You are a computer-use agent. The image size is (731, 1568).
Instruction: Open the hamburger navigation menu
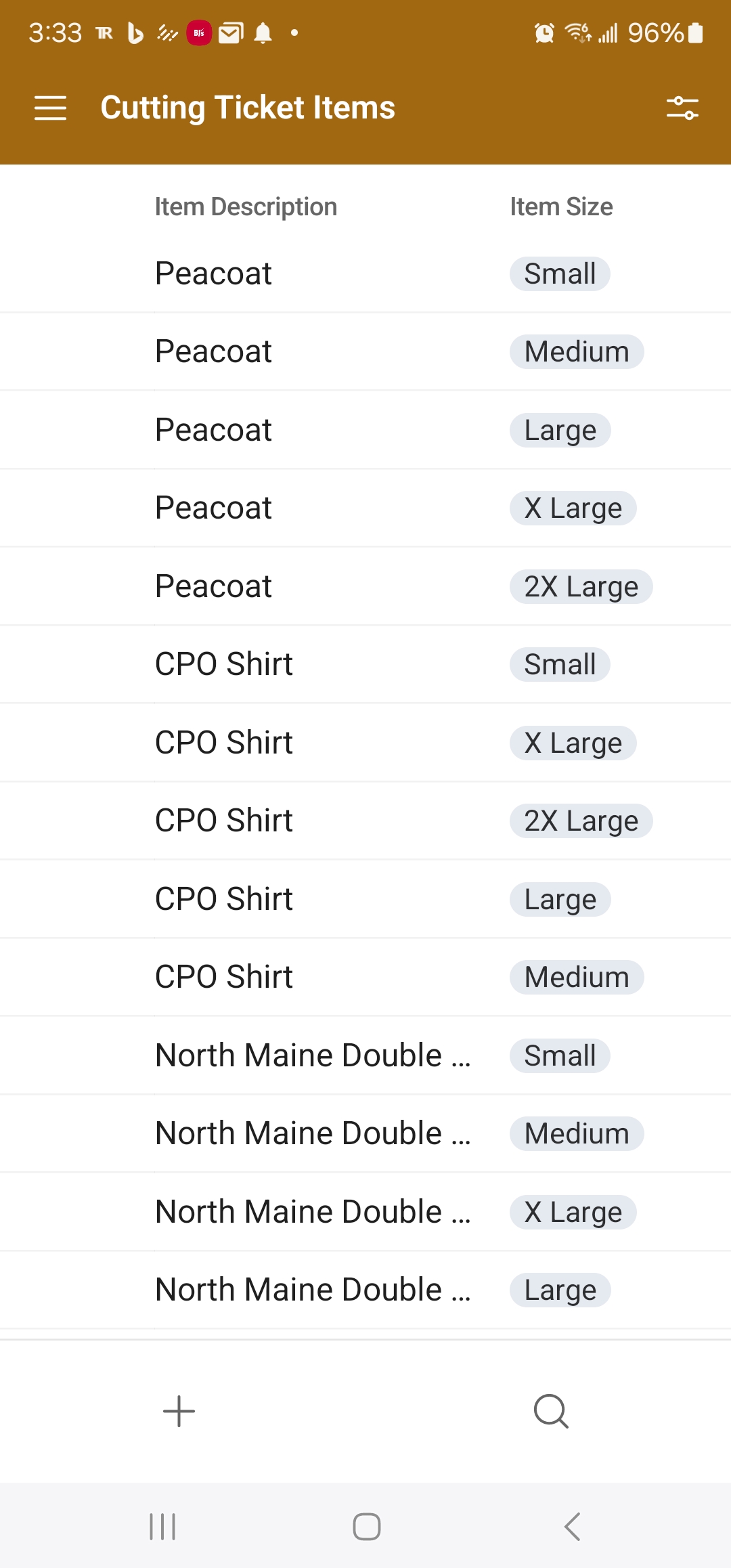tap(50, 108)
